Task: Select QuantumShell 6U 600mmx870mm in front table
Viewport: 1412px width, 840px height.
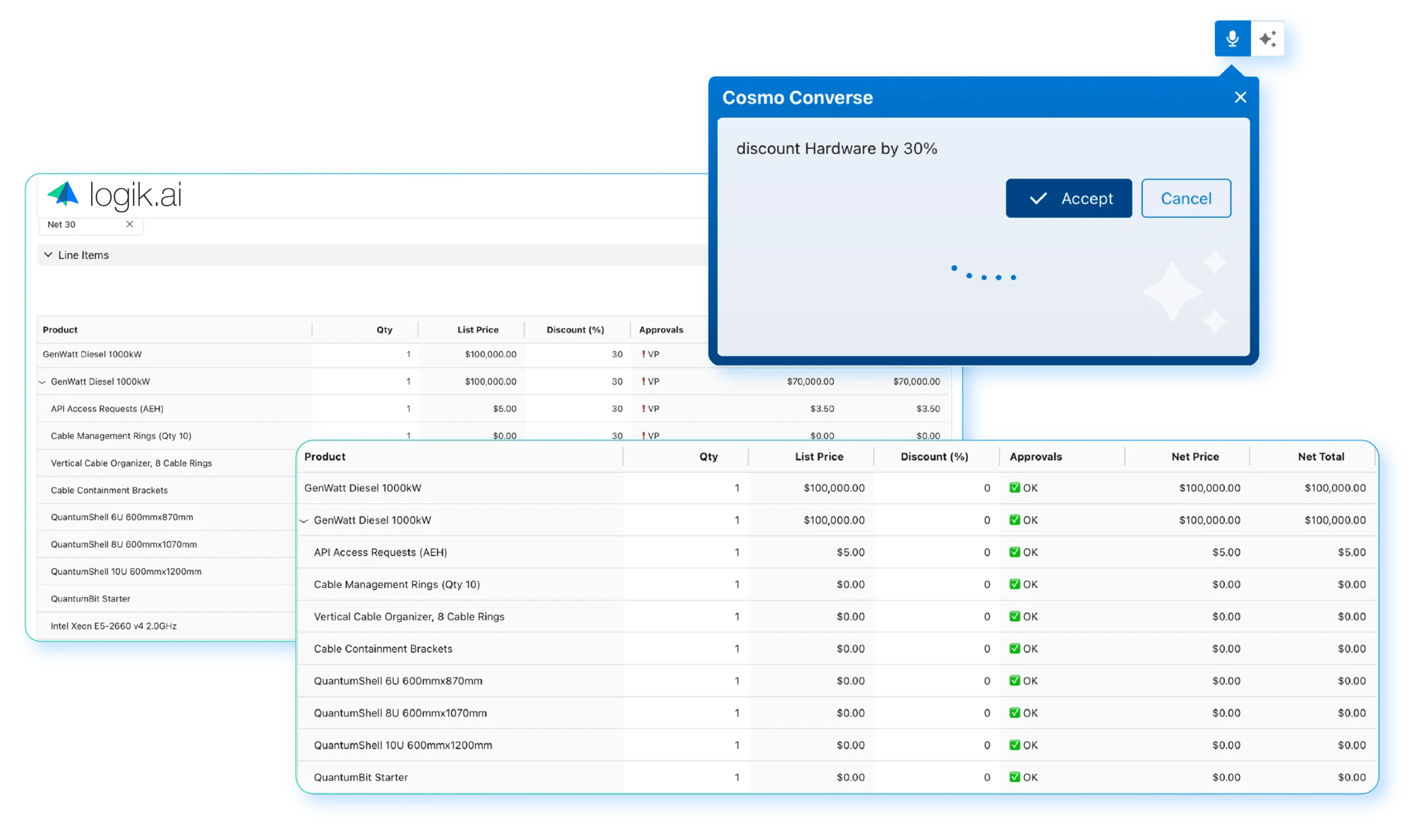Action: pyautogui.click(x=397, y=680)
